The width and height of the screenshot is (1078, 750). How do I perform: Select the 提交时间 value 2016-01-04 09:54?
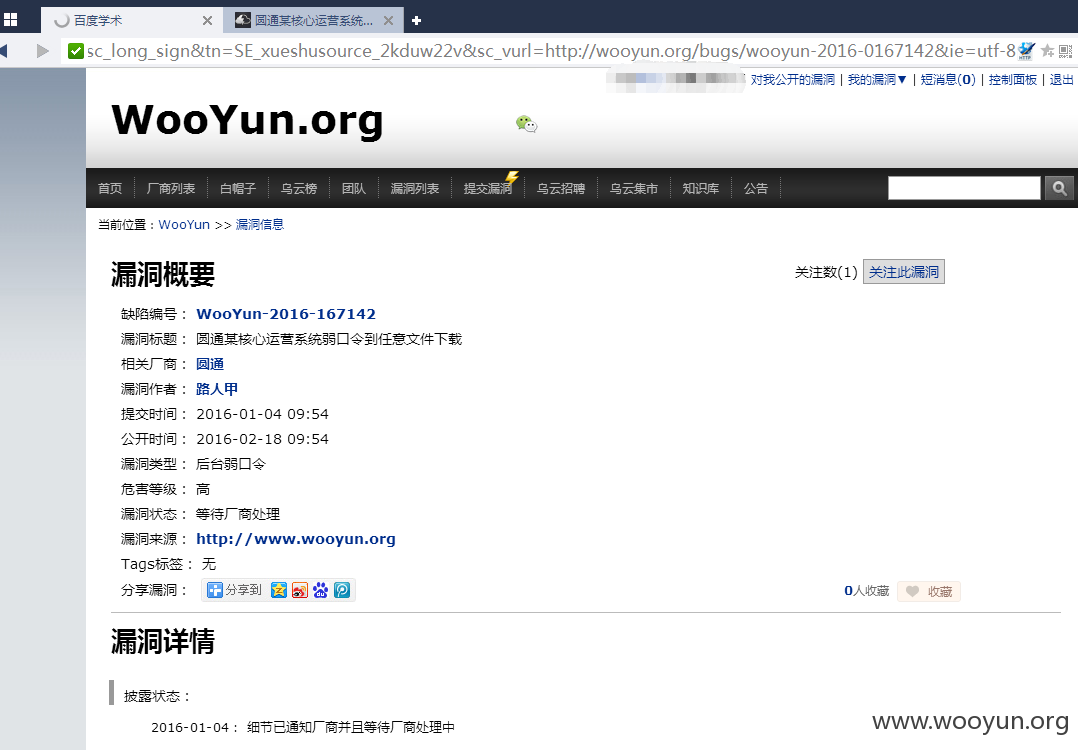coord(263,415)
